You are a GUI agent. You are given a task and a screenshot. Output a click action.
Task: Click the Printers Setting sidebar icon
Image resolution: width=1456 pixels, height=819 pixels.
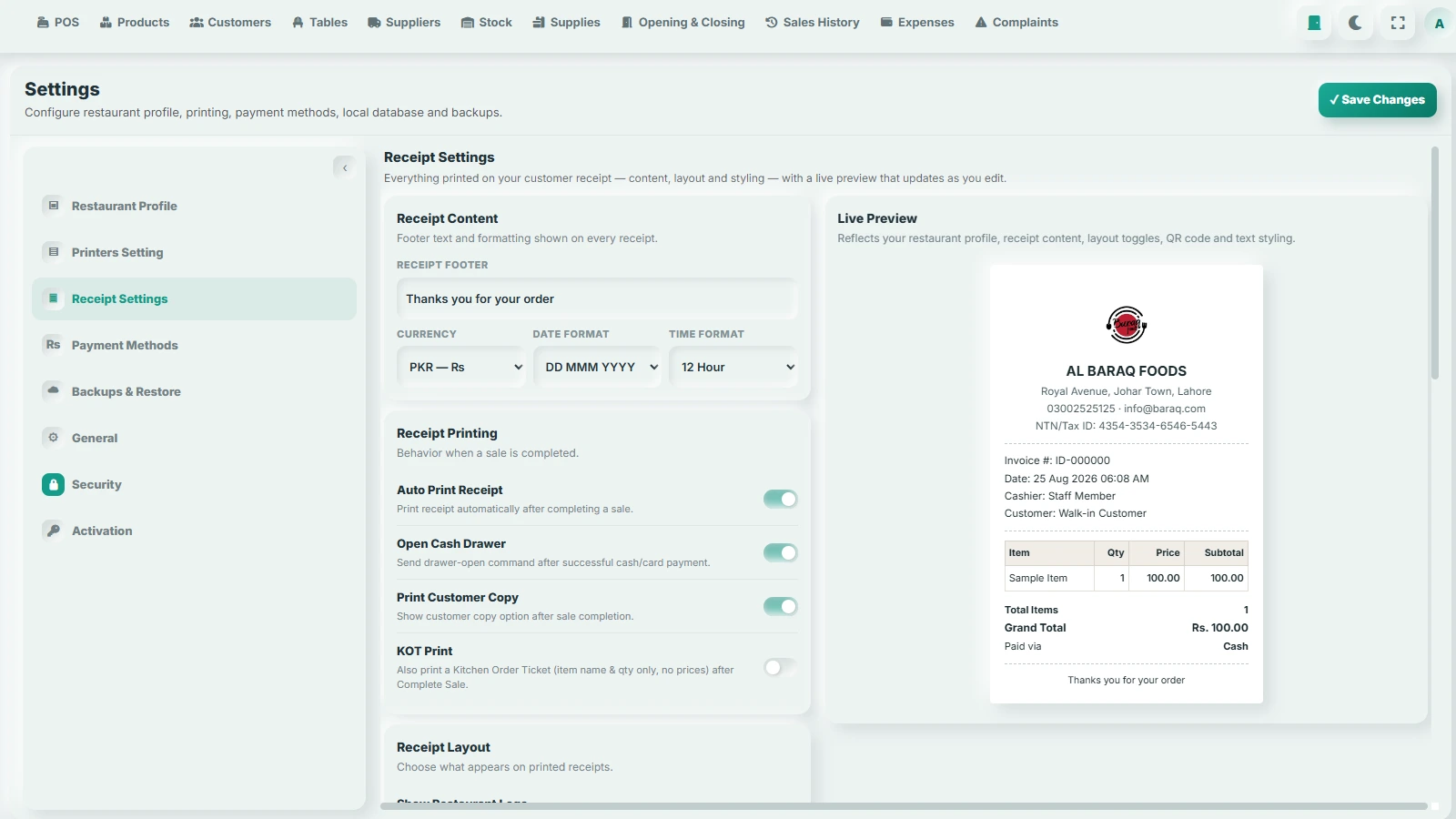[53, 252]
